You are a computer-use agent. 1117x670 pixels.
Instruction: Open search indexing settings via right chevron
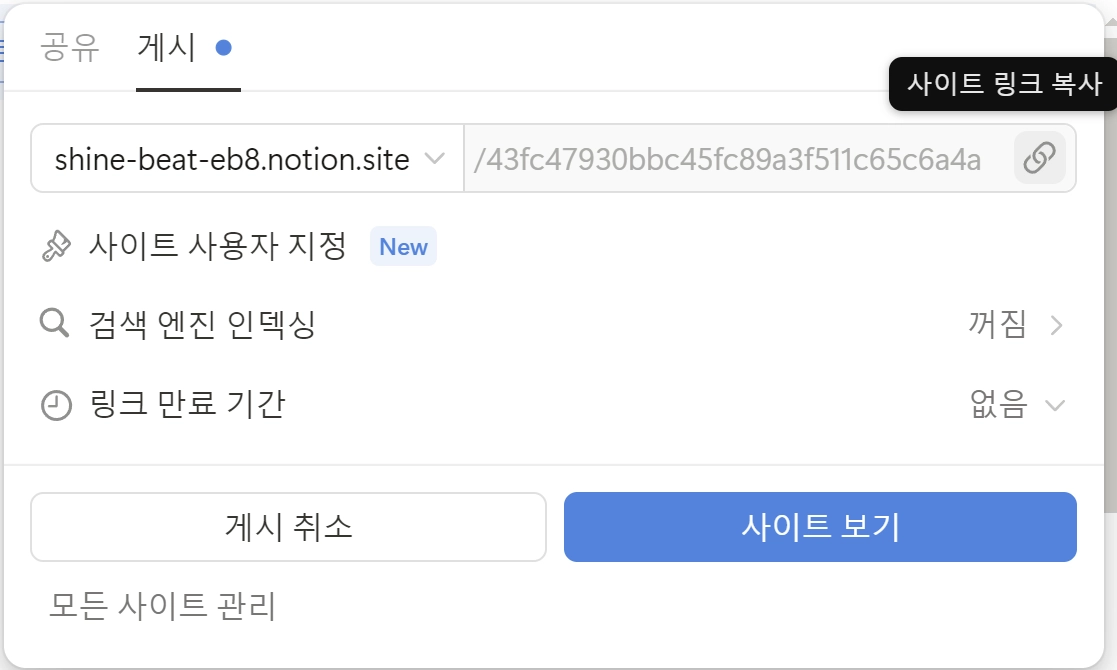pyautogui.click(x=1056, y=325)
